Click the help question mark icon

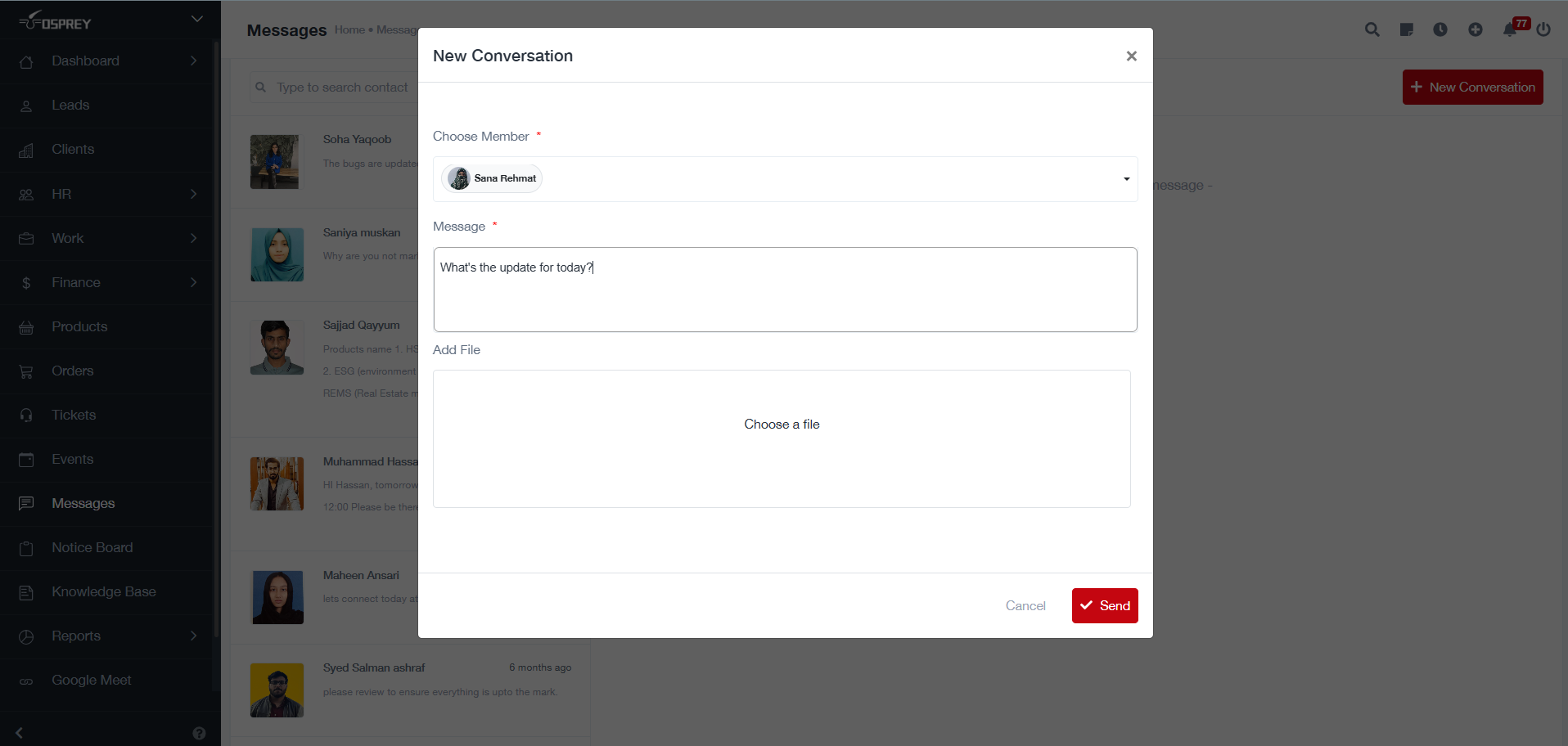coord(199,733)
